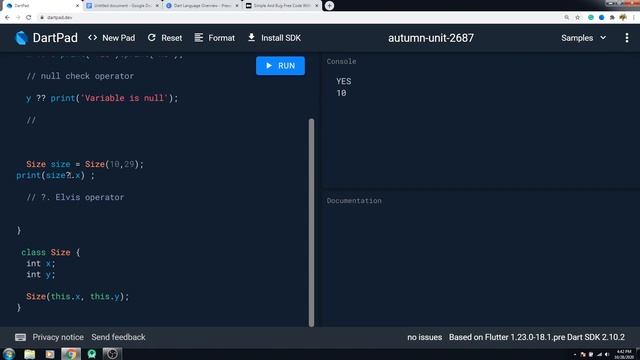Click the '// ?. Elvis operator' comment
The width and height of the screenshot is (640, 360).
point(75,197)
